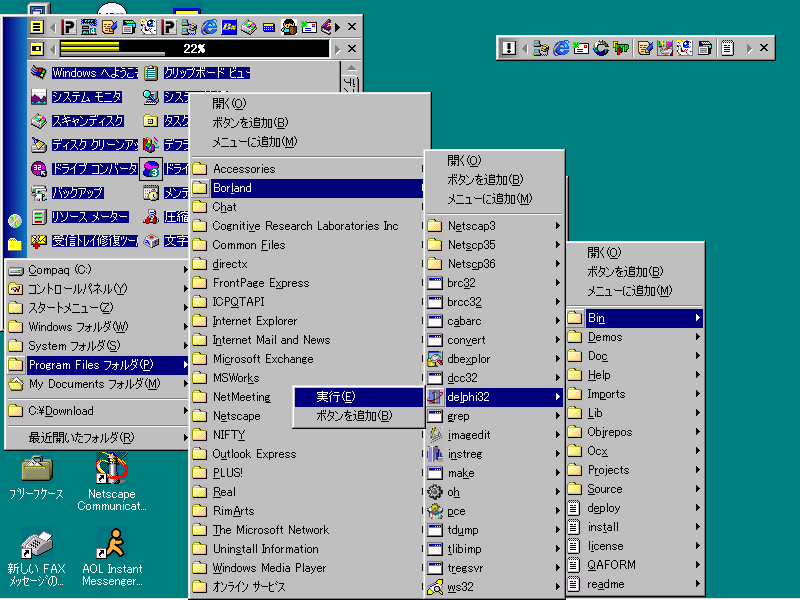Choose 実行(E) in the delphi32 popup
The image size is (800, 600).
(359, 396)
